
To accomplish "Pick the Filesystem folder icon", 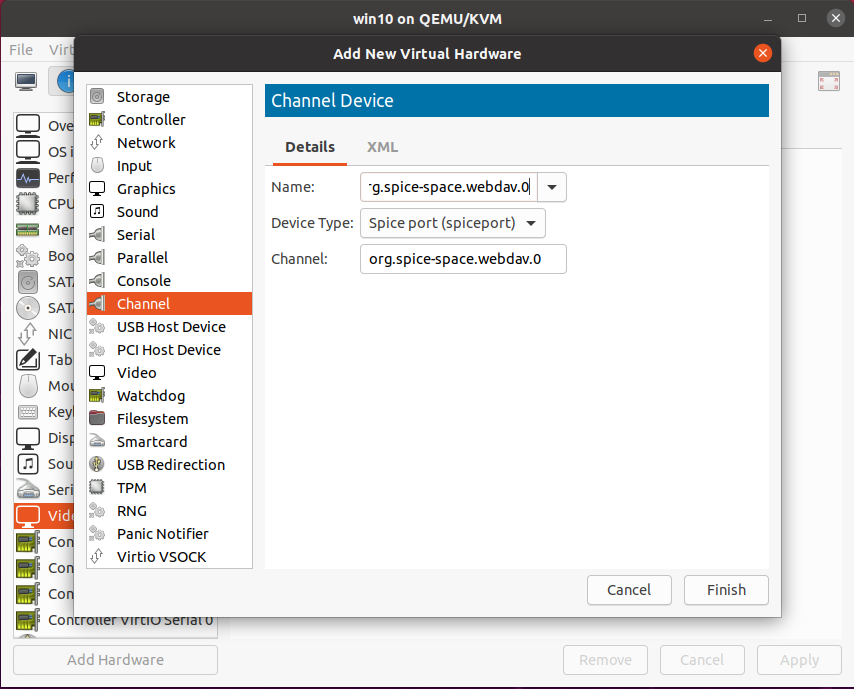I will pyautogui.click(x=97, y=418).
